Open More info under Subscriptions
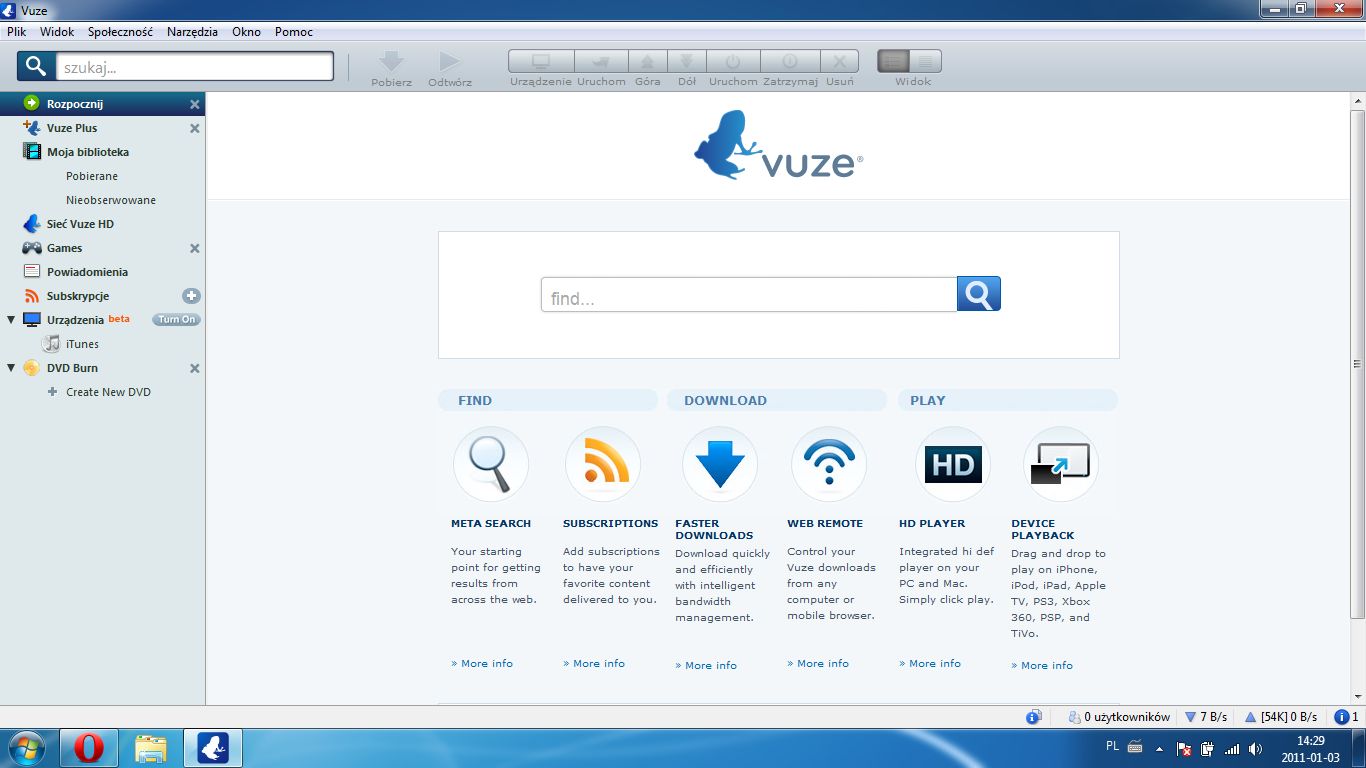 pos(594,663)
